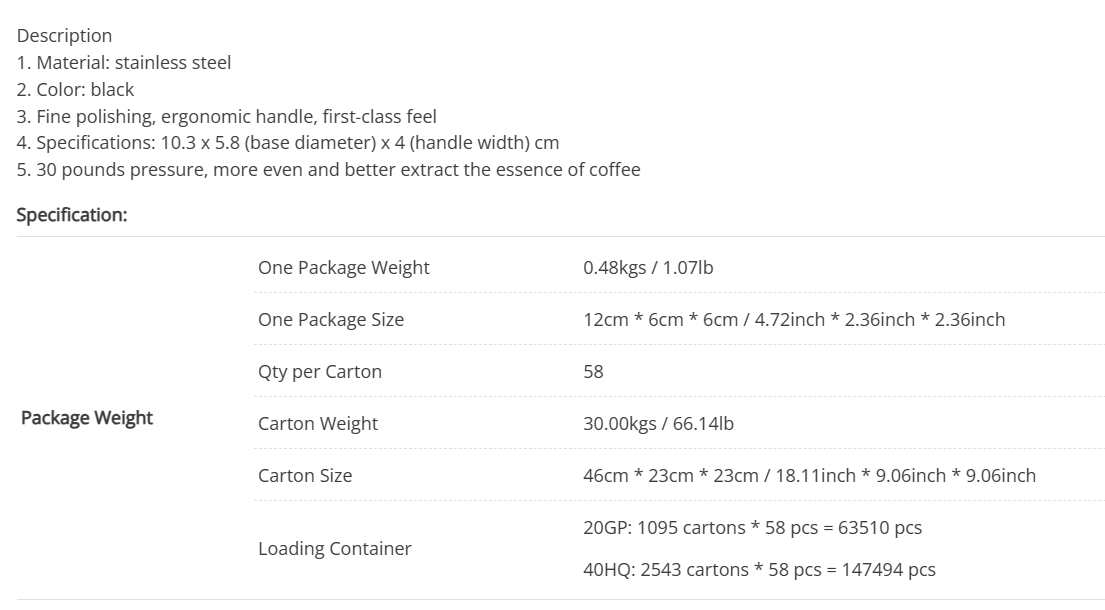1105x610 pixels.
Task: Click the 46cm * 23cm * 23cm carton value
Action: pyautogui.click(x=810, y=475)
